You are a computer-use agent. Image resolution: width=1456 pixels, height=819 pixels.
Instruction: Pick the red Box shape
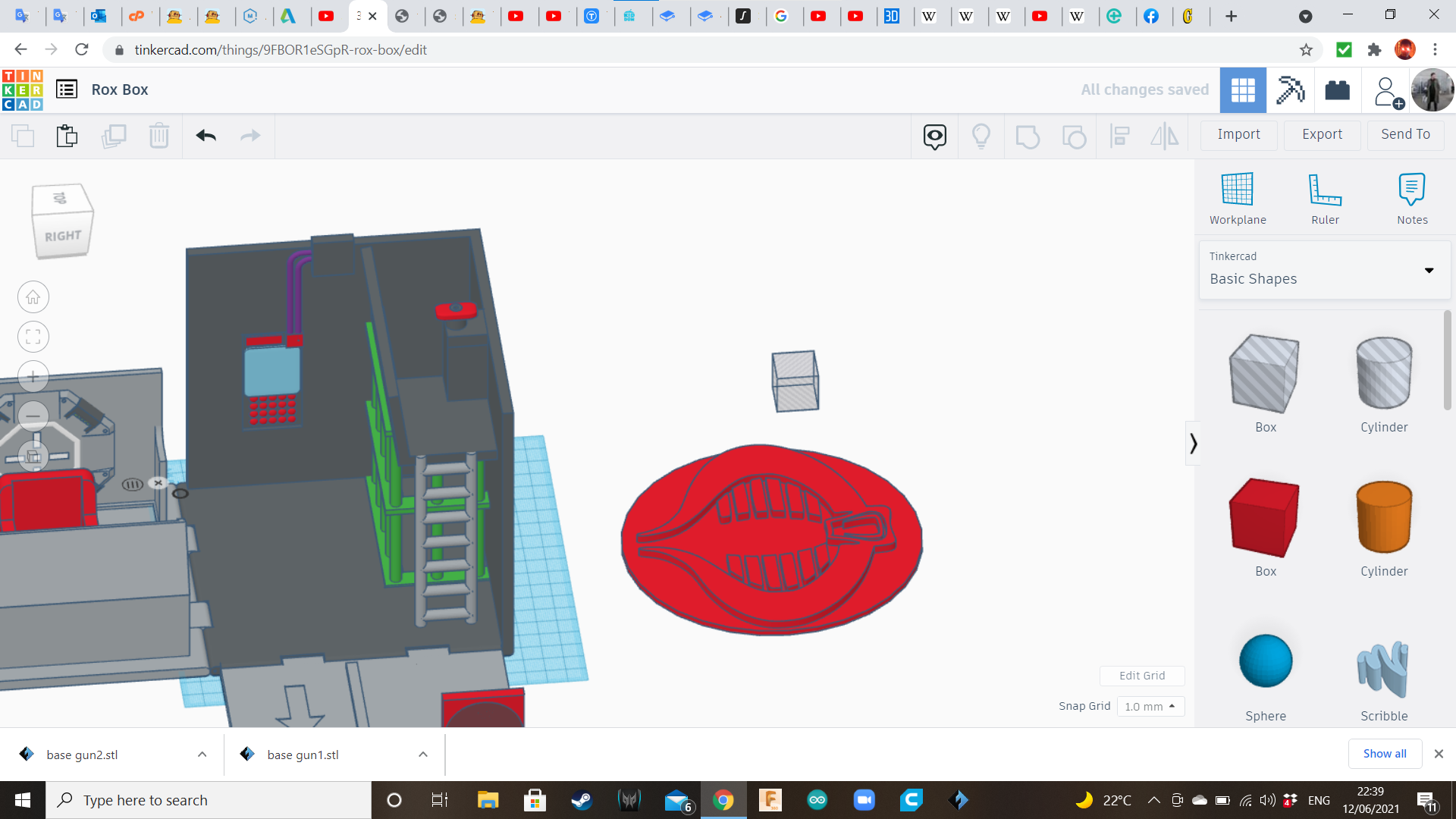tap(1264, 518)
